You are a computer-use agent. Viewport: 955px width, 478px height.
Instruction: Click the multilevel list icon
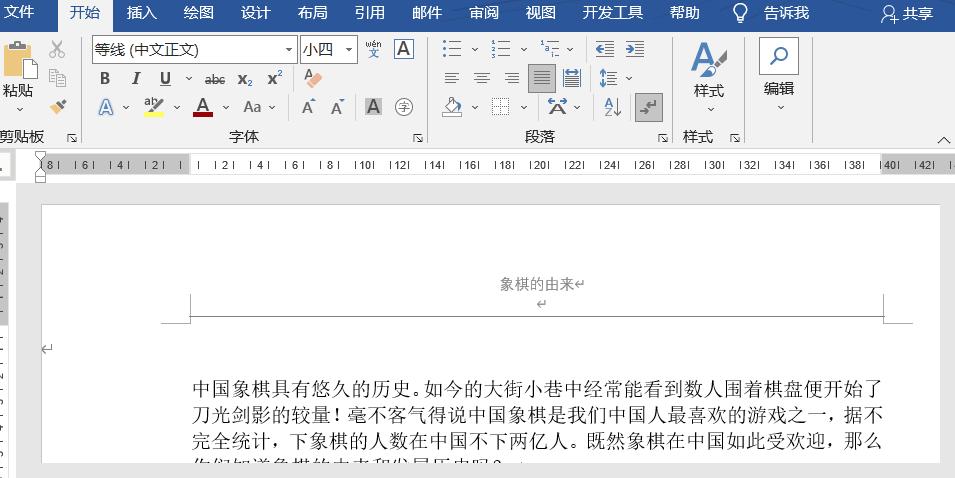tap(549, 49)
